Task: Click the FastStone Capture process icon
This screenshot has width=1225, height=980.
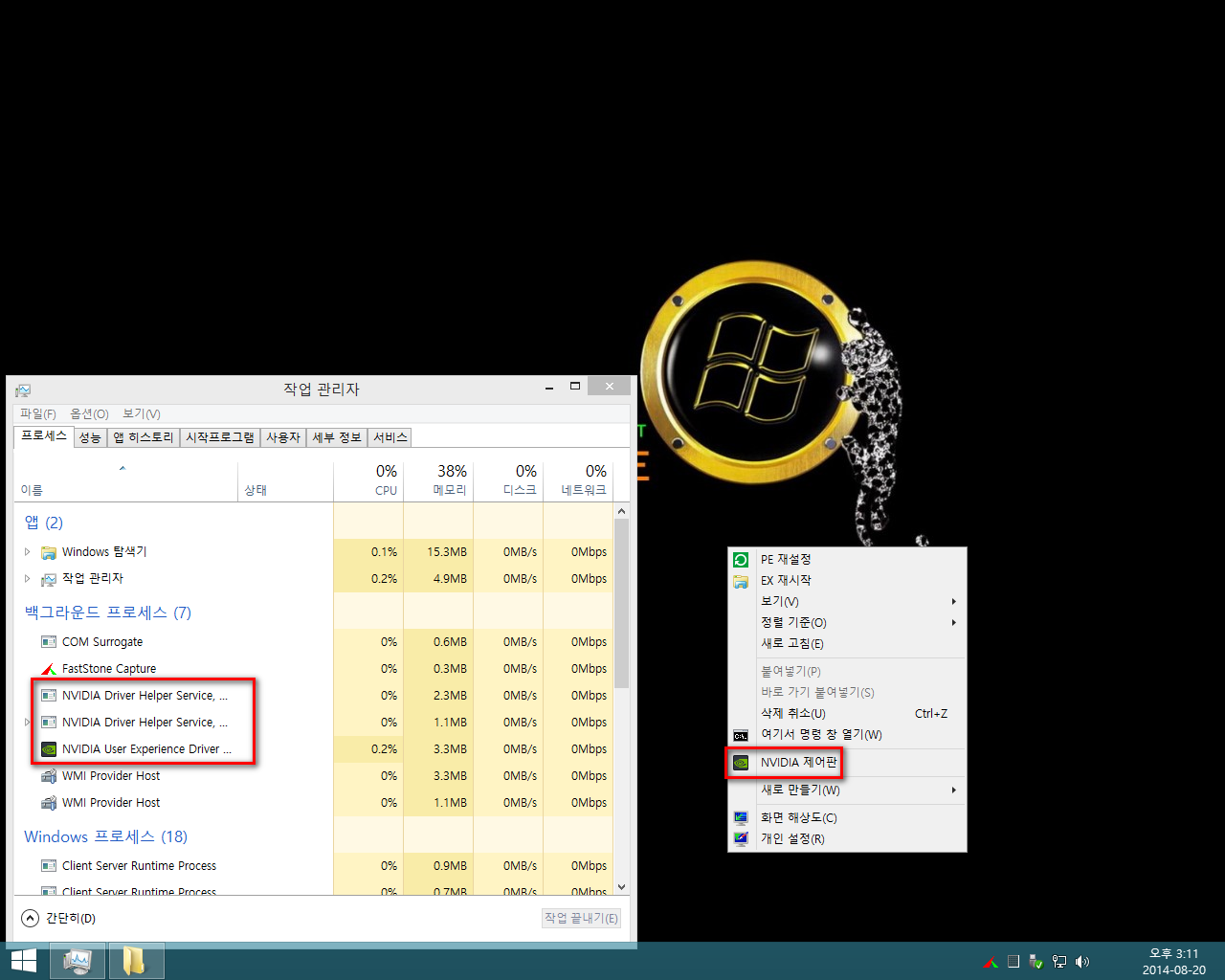Action: [x=49, y=669]
